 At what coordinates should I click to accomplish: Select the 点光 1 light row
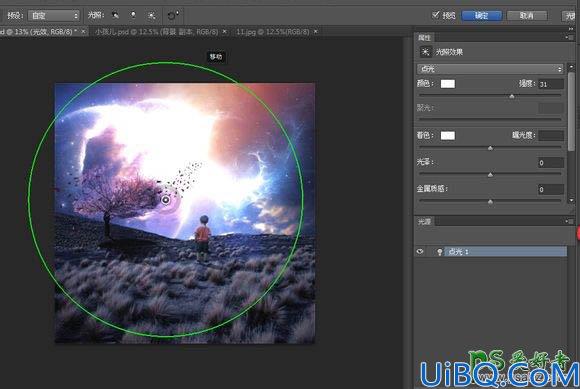pos(490,252)
